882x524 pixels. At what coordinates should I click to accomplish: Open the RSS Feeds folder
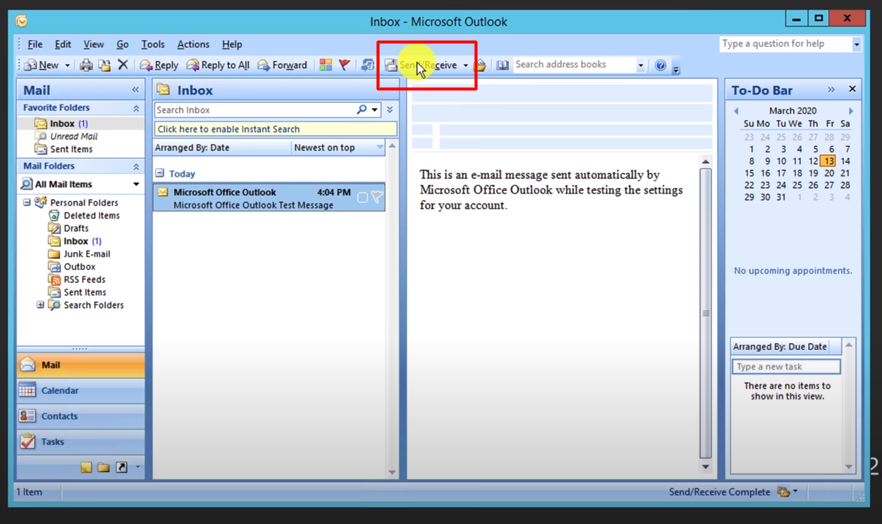(77, 280)
